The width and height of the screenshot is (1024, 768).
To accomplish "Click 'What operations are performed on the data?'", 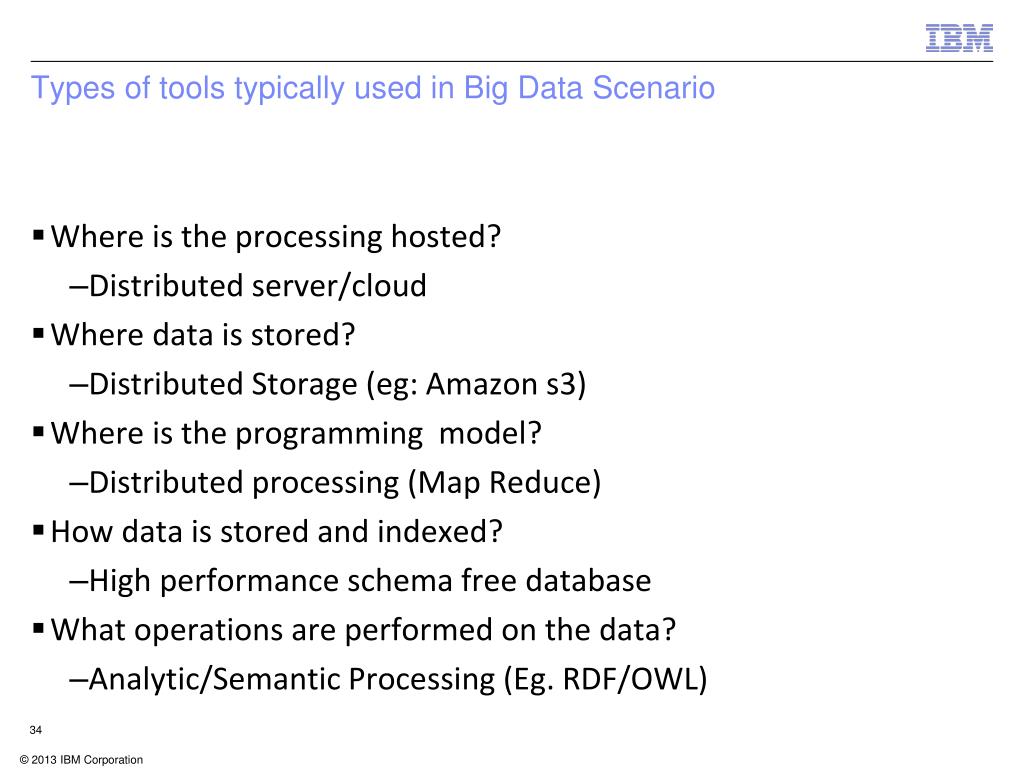I will (363, 630).
